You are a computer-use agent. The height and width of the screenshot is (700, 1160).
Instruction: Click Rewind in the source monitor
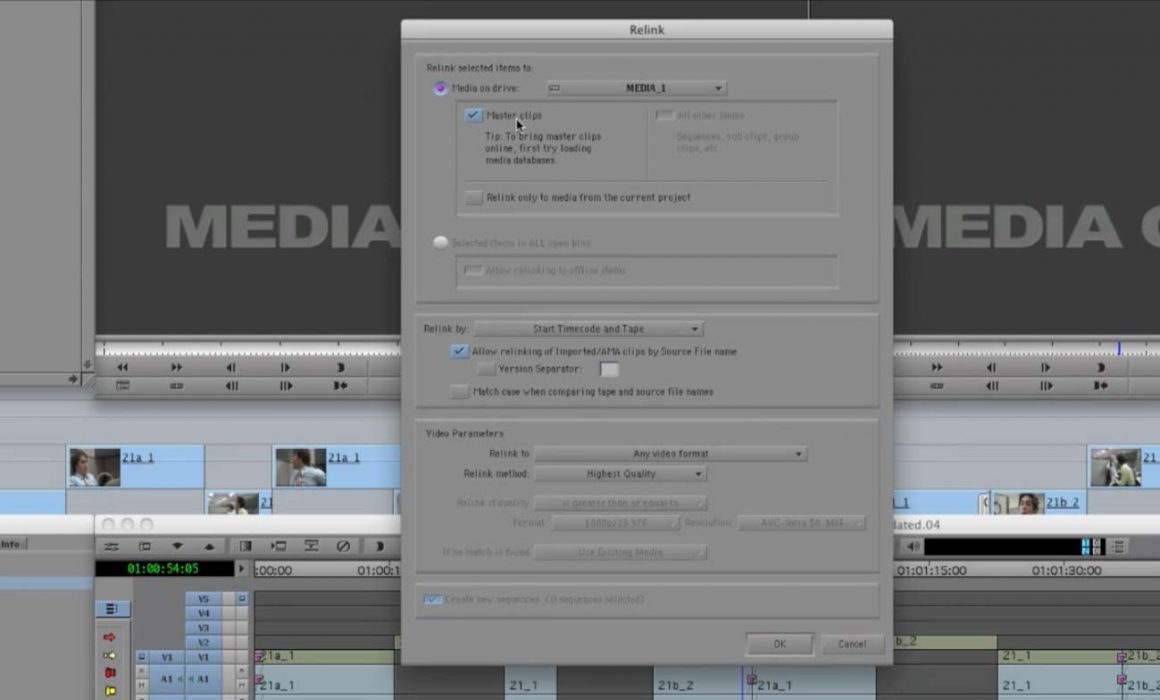122,367
